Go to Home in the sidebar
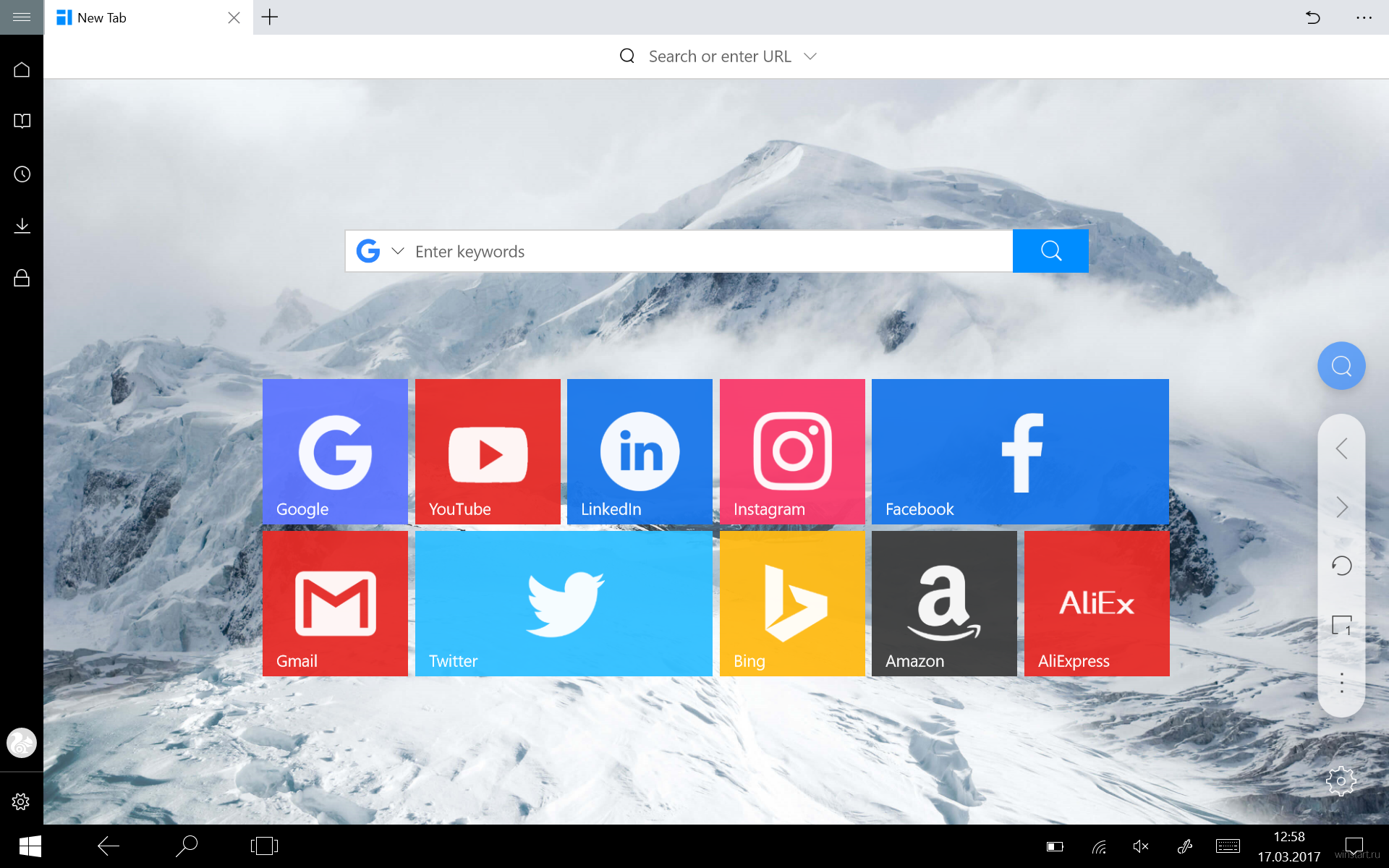1389x868 pixels. 22,69
